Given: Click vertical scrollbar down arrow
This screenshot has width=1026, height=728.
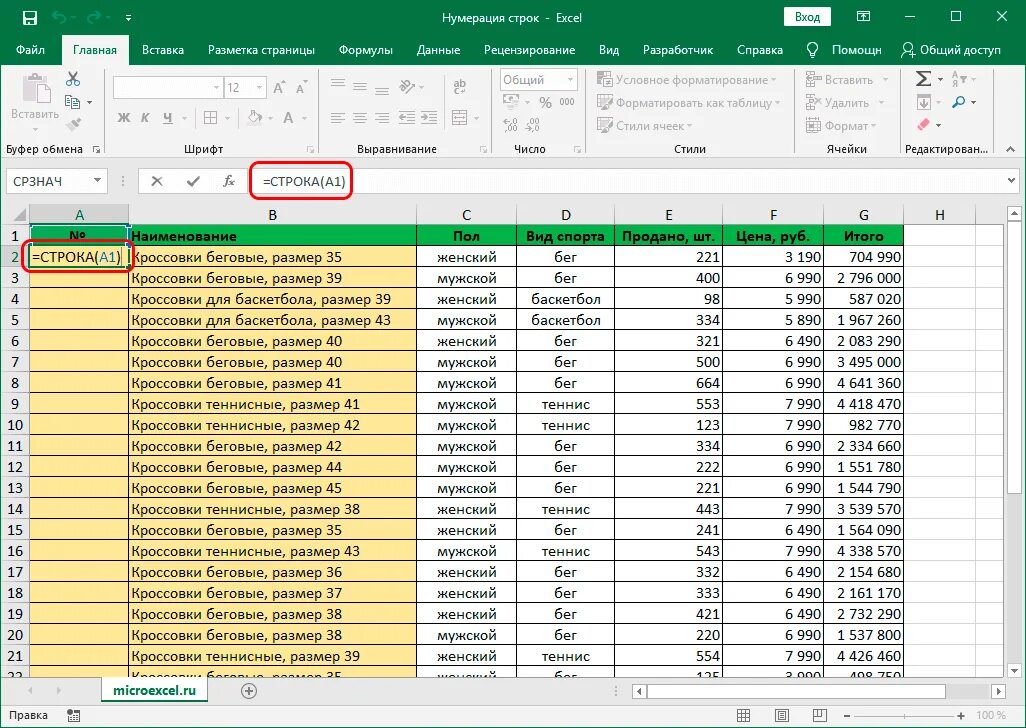Looking at the screenshot, I should click(1014, 670).
